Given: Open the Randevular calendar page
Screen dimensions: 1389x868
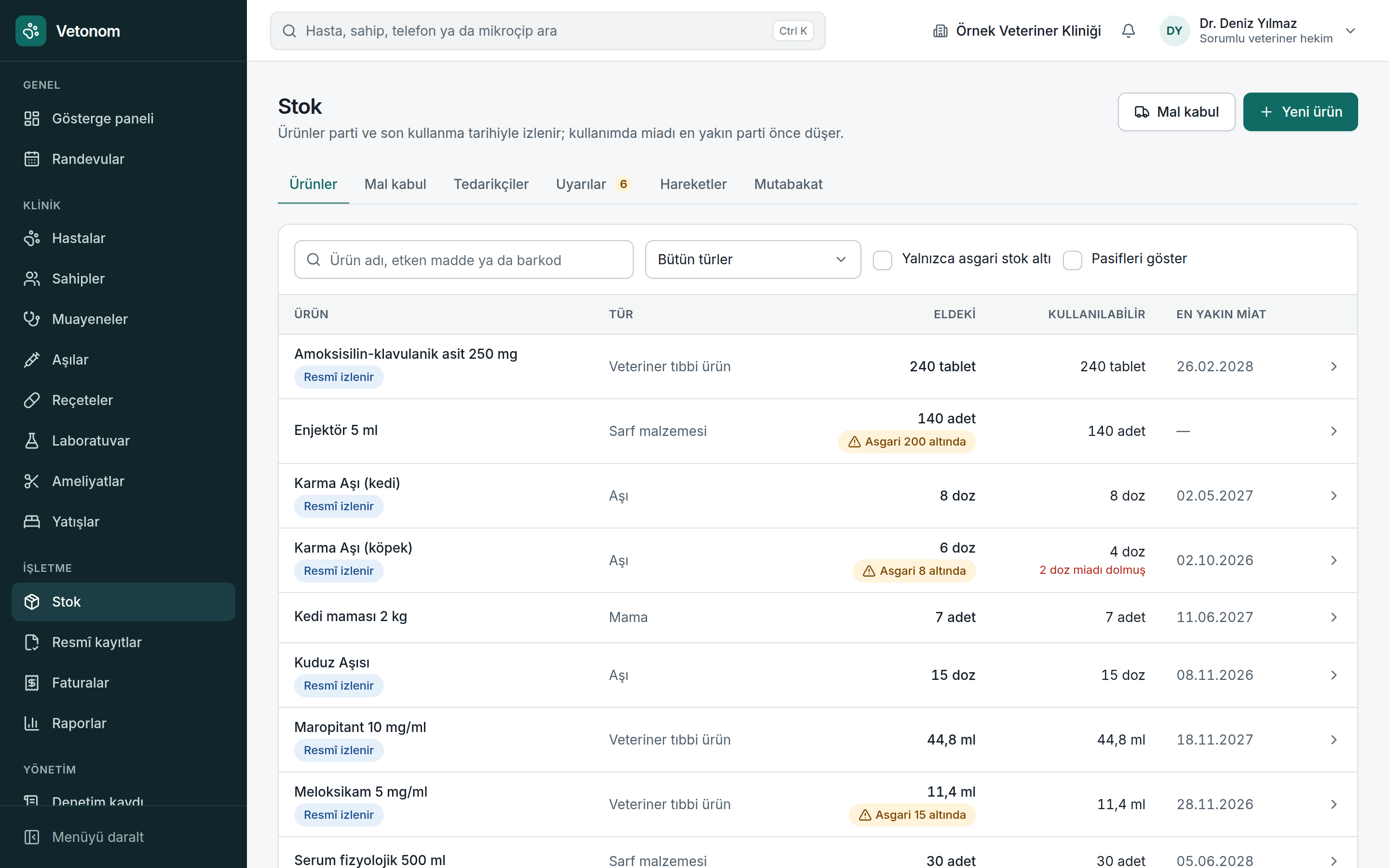Looking at the screenshot, I should point(123,159).
